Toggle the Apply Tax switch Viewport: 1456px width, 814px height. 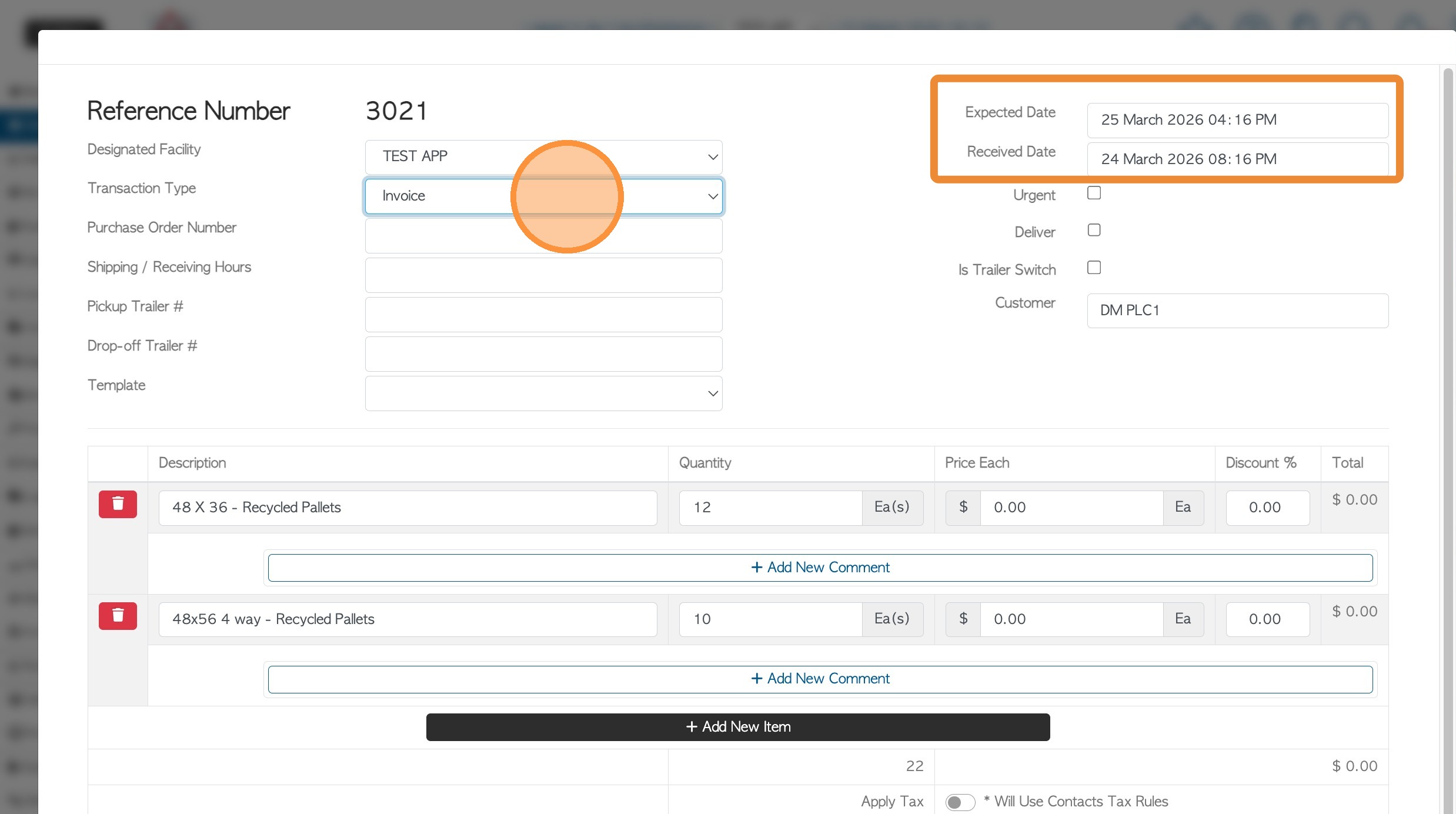coord(960,802)
